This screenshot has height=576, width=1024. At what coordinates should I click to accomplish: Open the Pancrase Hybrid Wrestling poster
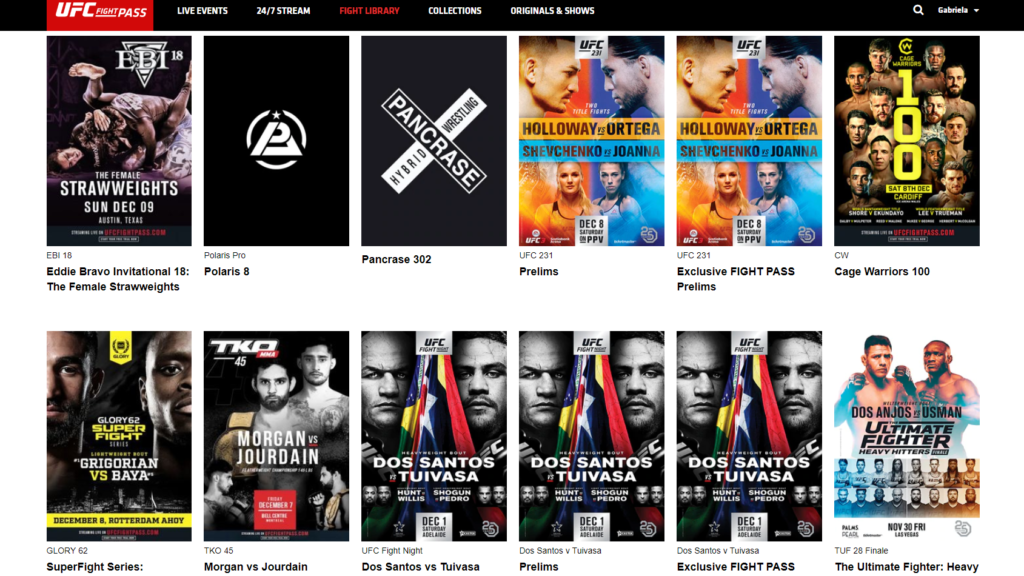[x=434, y=141]
